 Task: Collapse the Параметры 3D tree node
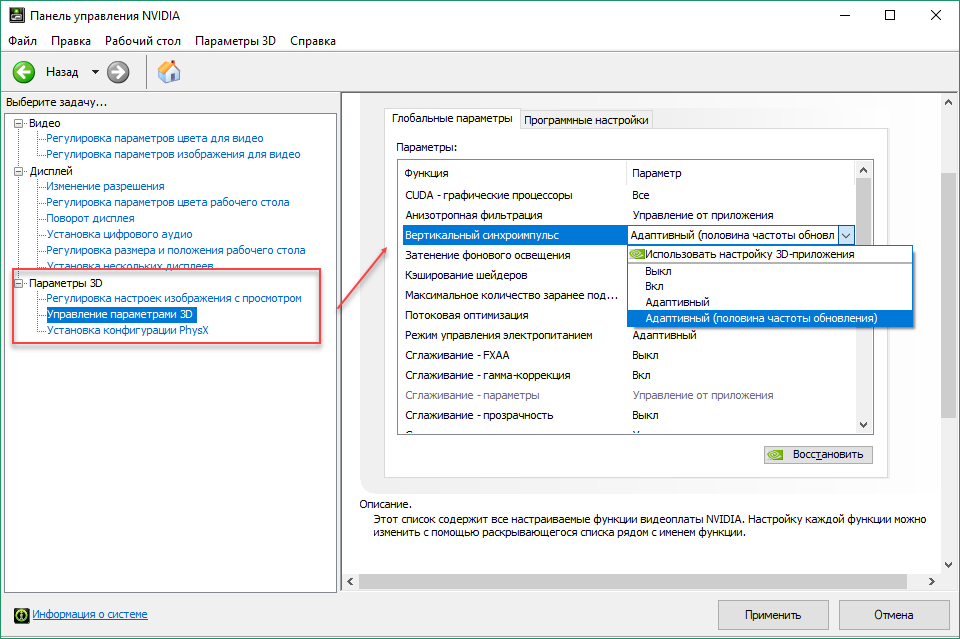[20, 283]
